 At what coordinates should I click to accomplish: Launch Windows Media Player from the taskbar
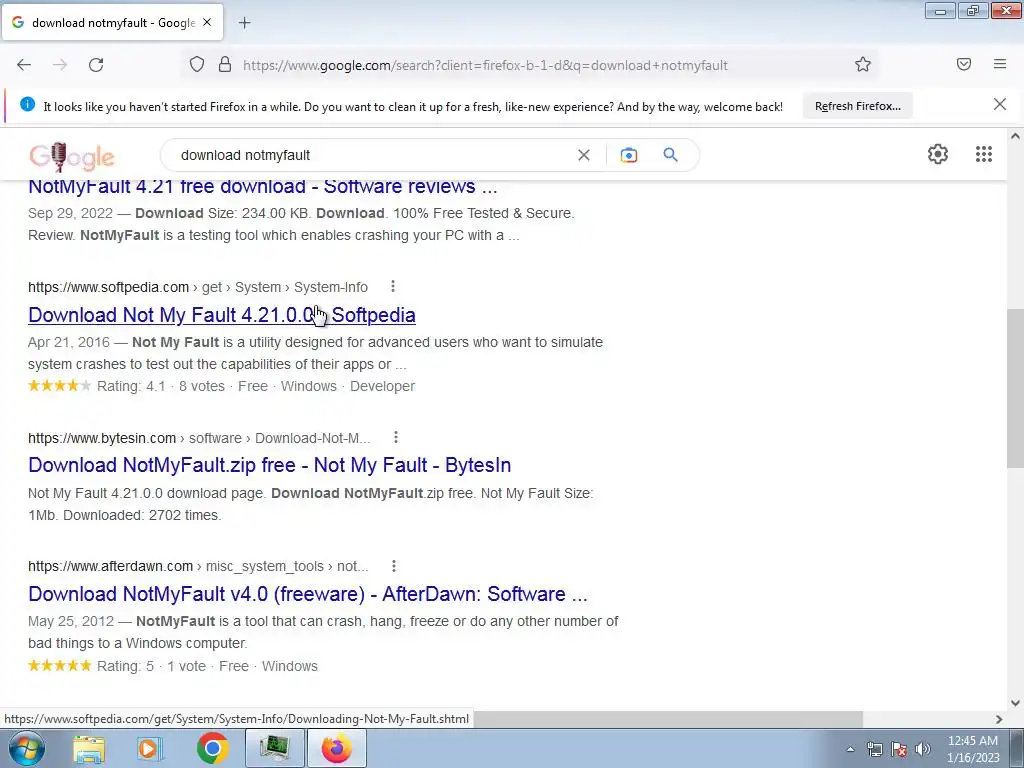coord(150,748)
